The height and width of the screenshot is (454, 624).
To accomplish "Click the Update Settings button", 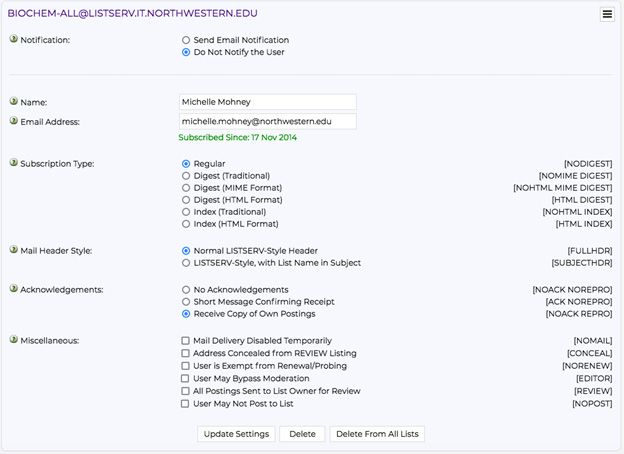I will [236, 434].
